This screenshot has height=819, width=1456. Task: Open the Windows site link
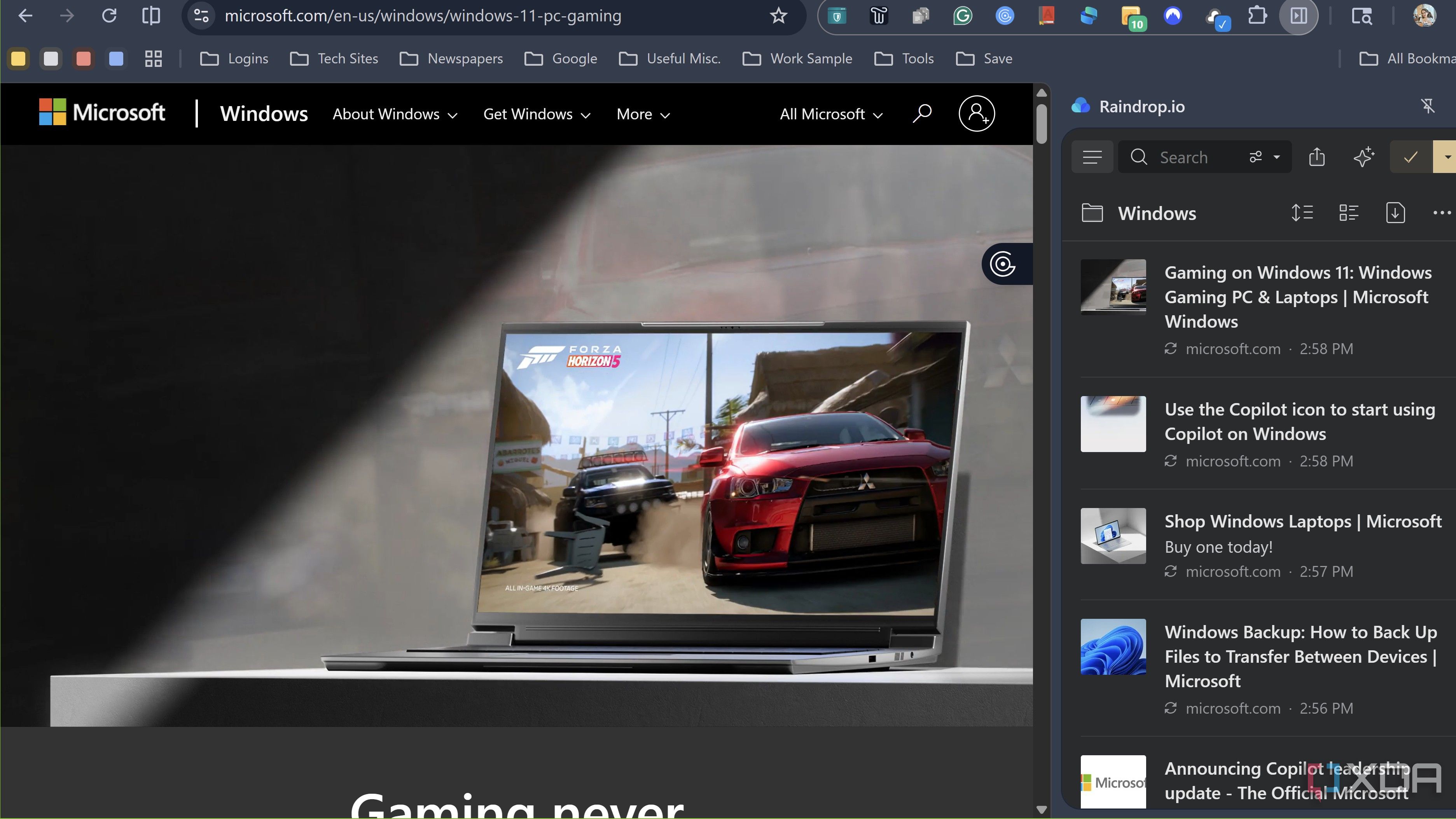pos(263,114)
